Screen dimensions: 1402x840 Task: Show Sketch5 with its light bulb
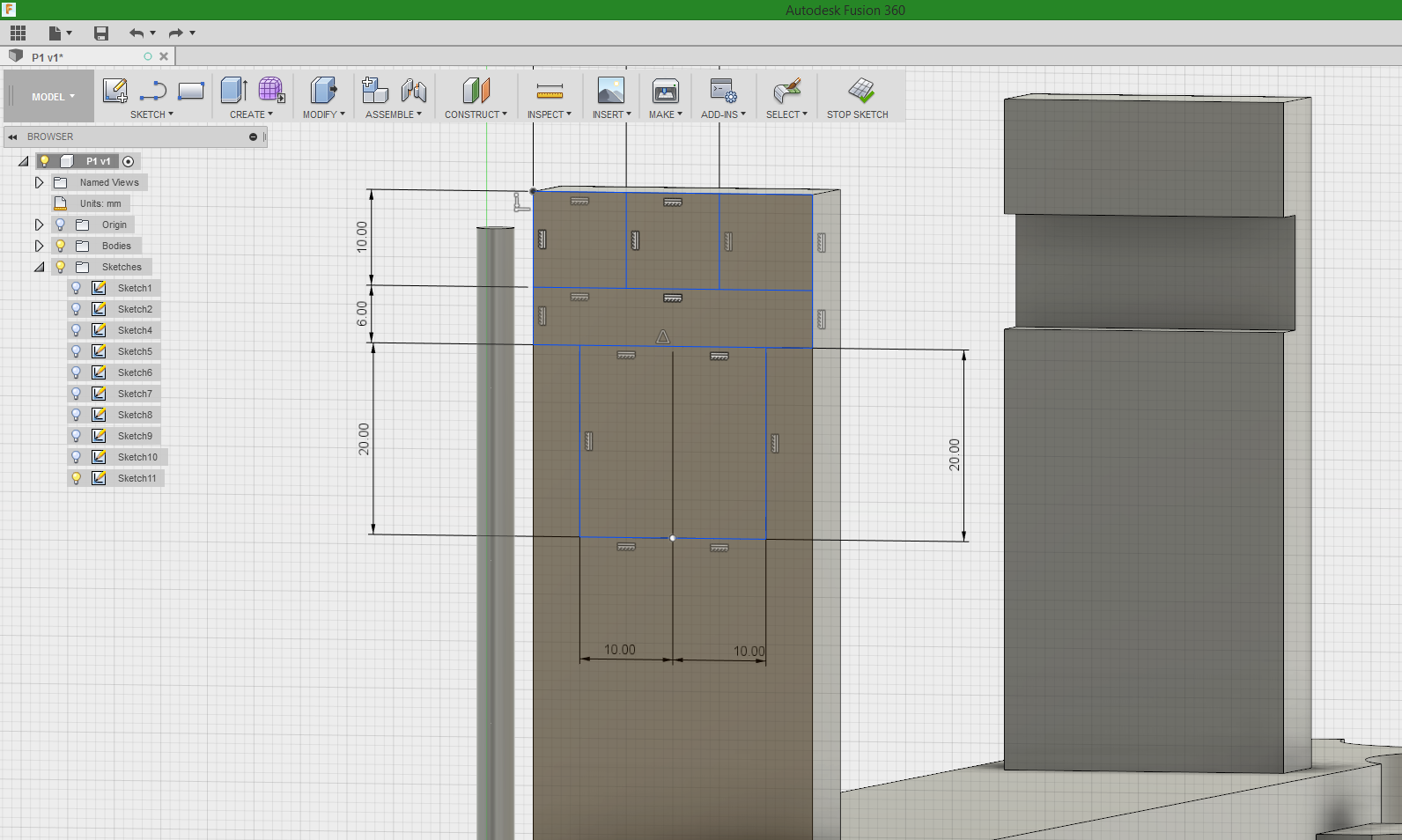(x=76, y=351)
